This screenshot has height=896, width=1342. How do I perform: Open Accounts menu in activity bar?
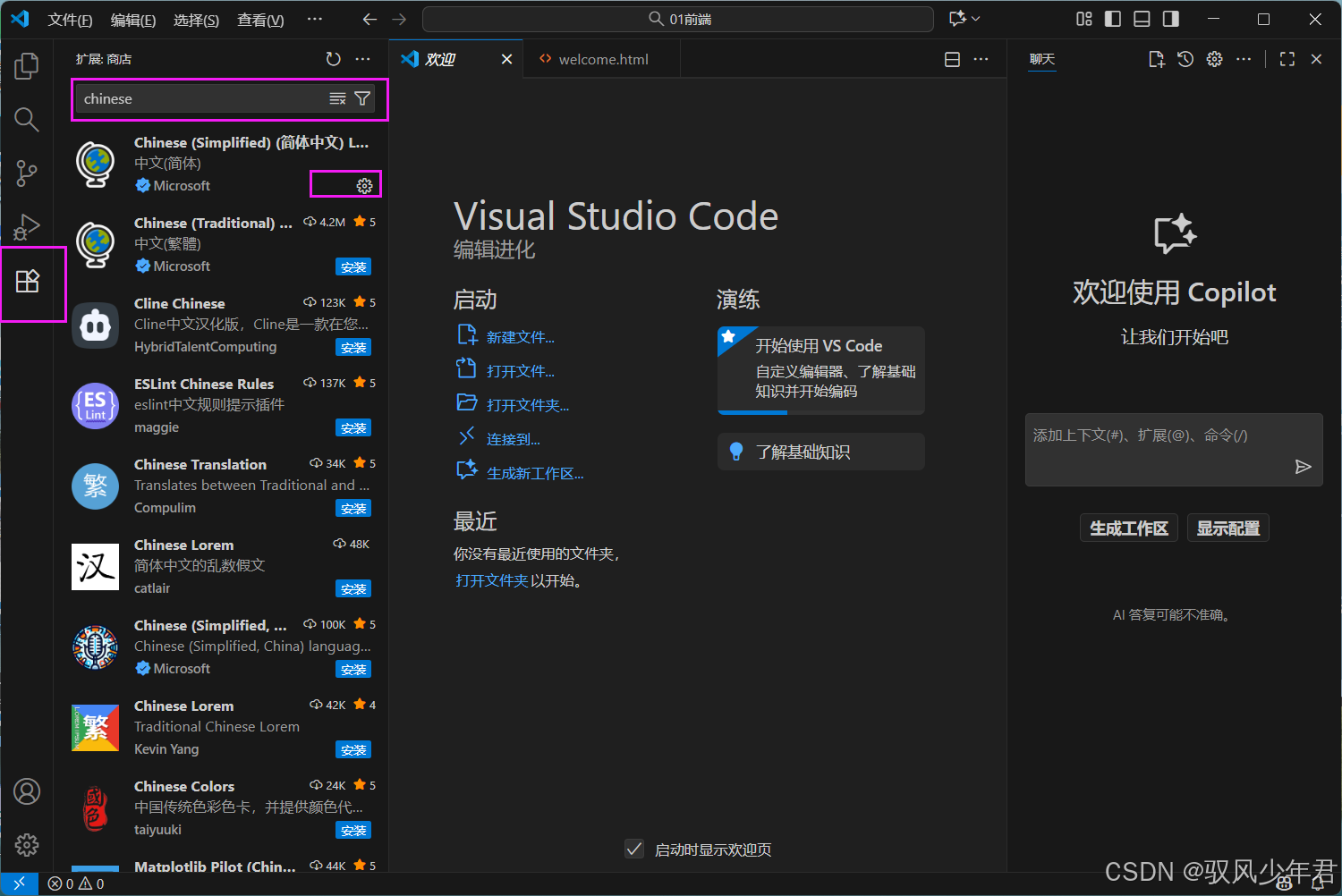27,791
